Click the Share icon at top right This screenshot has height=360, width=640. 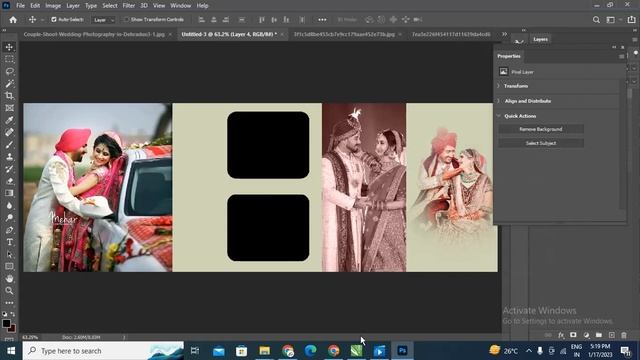631,20
